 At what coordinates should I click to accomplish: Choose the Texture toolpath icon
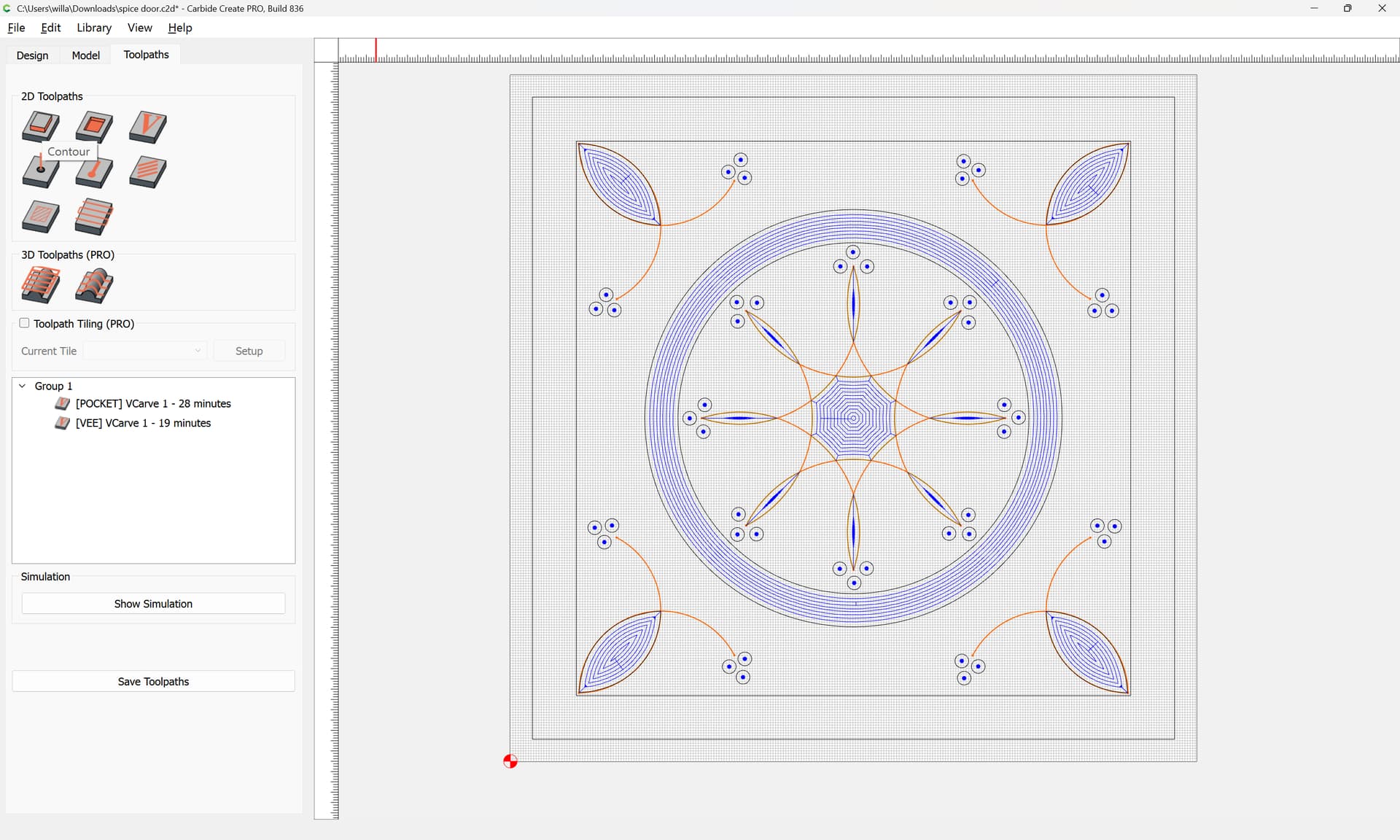(40, 217)
